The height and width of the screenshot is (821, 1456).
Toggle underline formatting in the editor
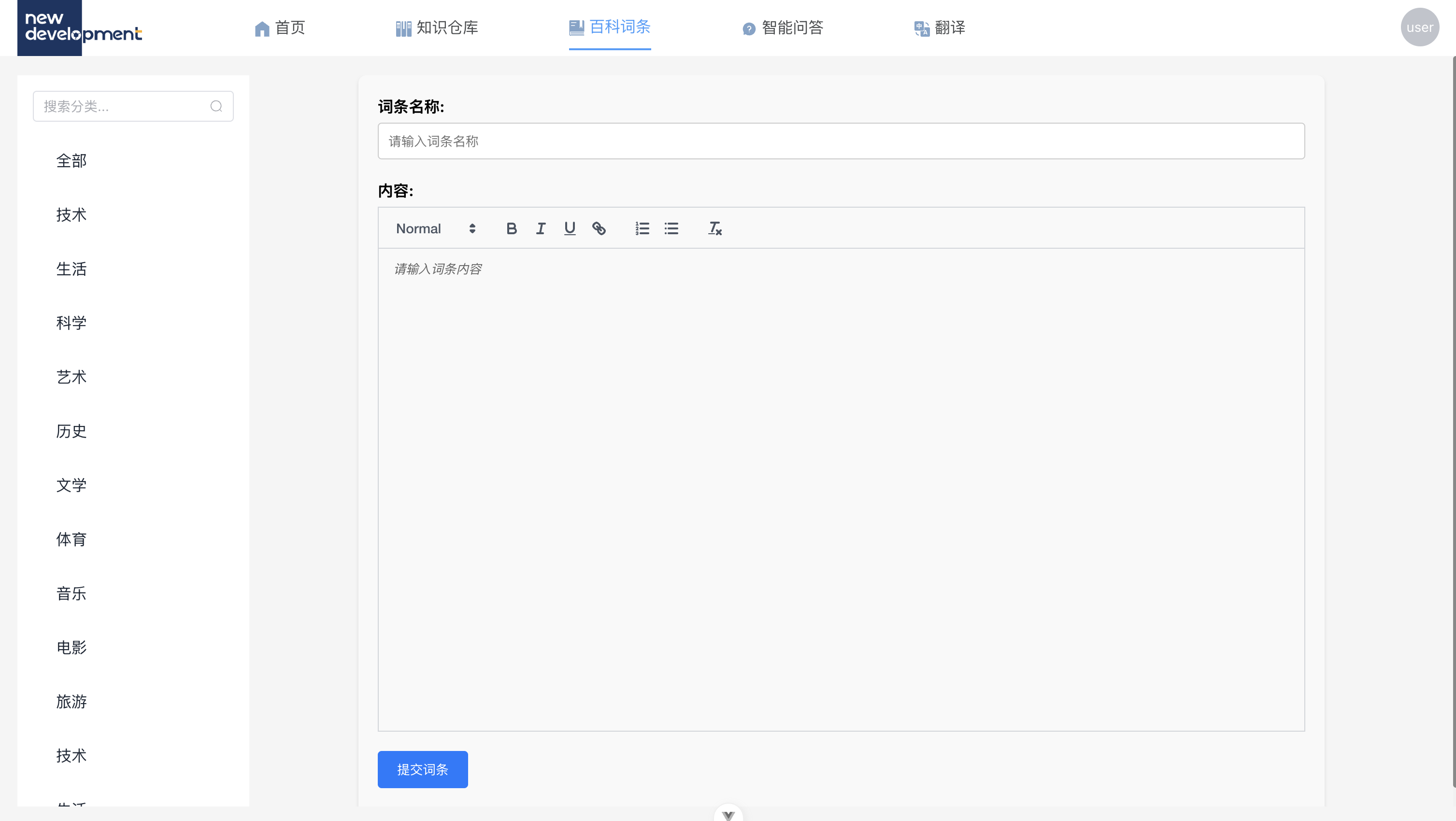(x=569, y=228)
